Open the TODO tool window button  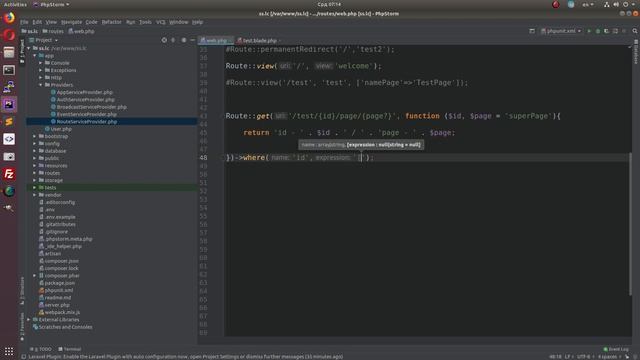click(x=41, y=349)
